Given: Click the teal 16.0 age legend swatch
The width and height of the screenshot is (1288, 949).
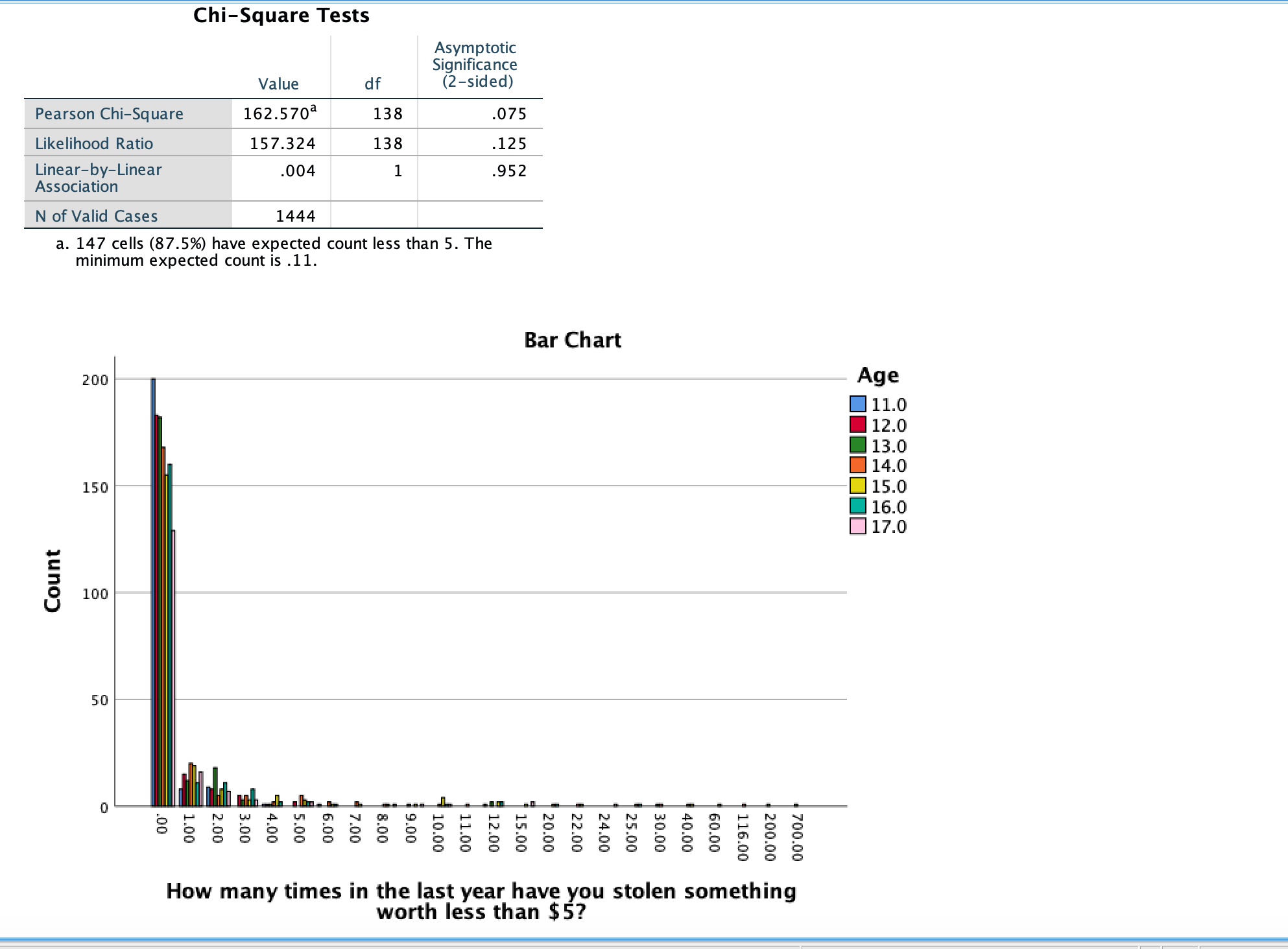Looking at the screenshot, I should point(857,506).
